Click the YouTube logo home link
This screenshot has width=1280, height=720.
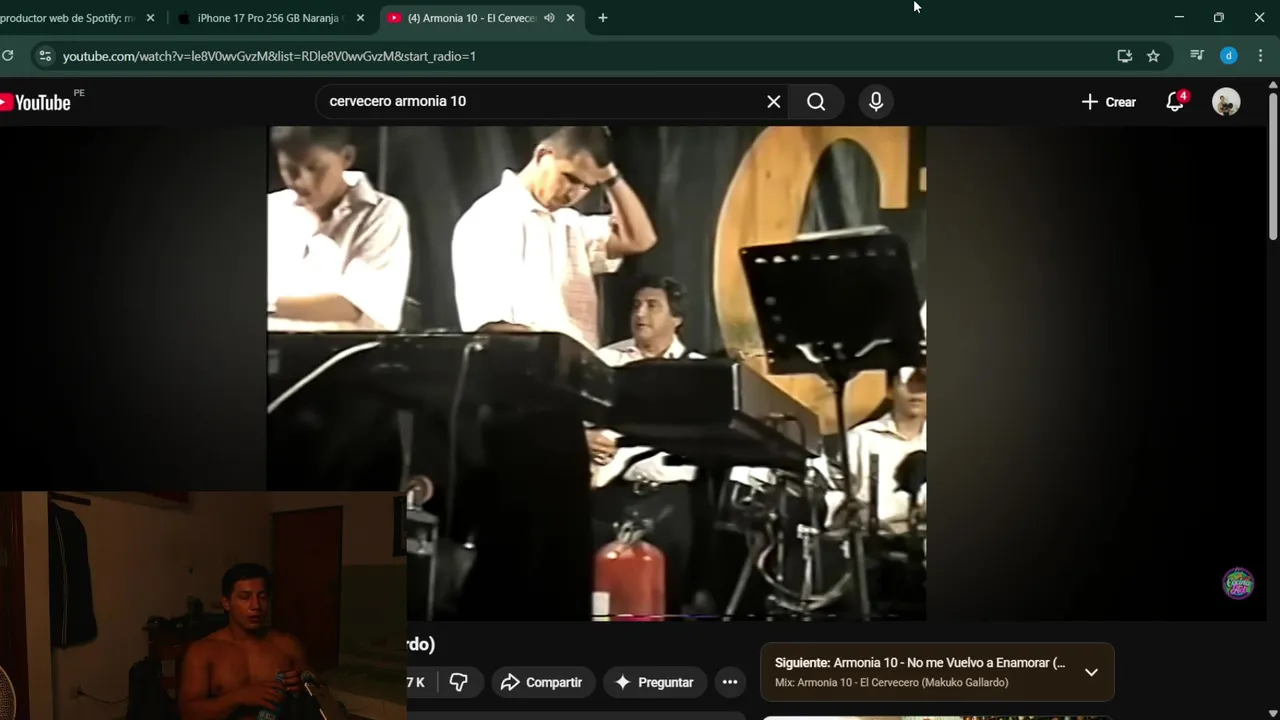36,102
